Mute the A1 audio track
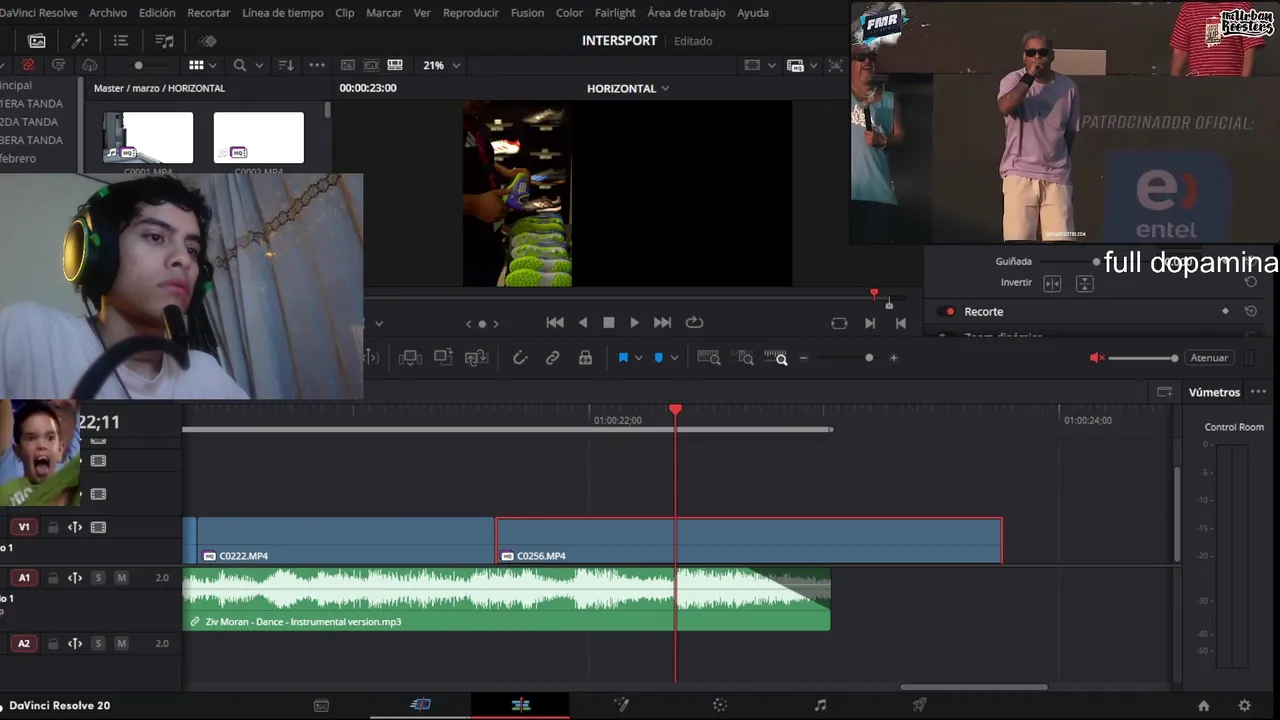Image resolution: width=1280 pixels, height=720 pixels. click(122, 578)
